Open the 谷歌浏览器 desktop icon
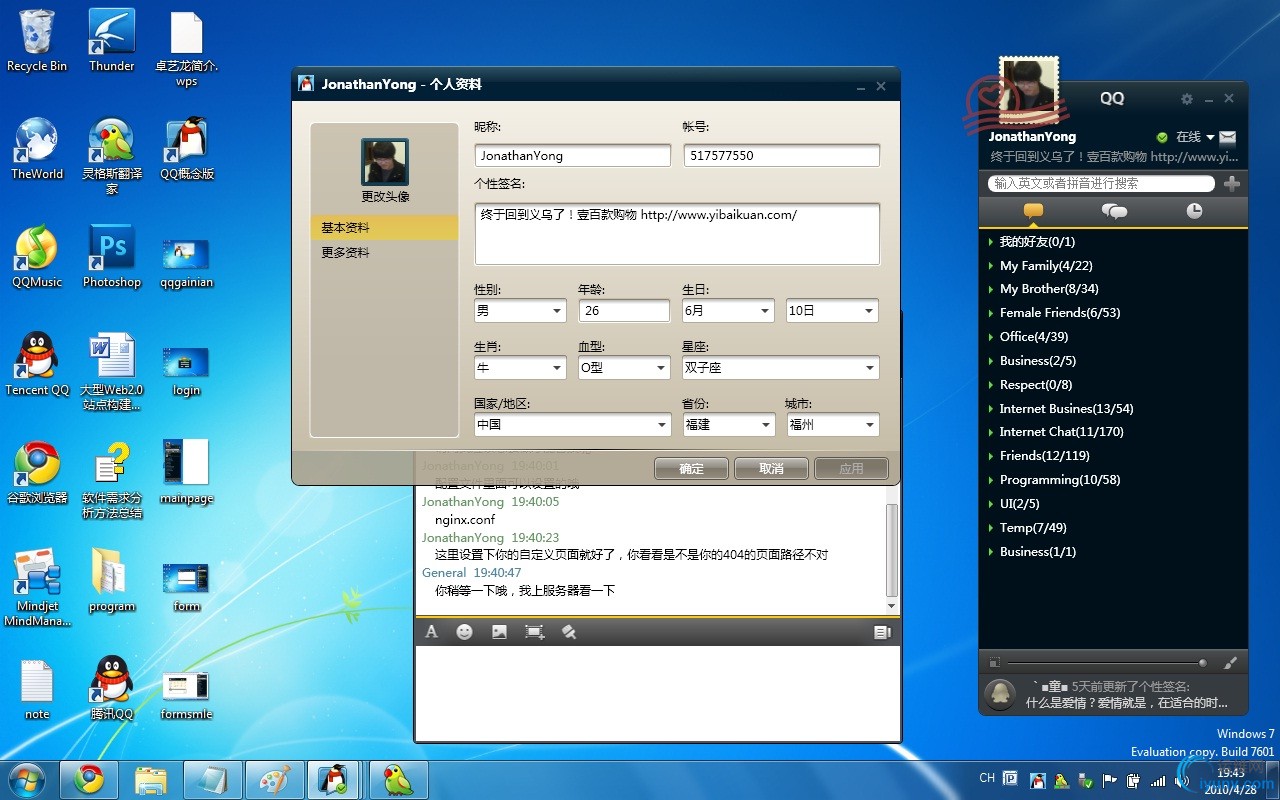Viewport: 1280px width, 800px height. click(x=37, y=473)
